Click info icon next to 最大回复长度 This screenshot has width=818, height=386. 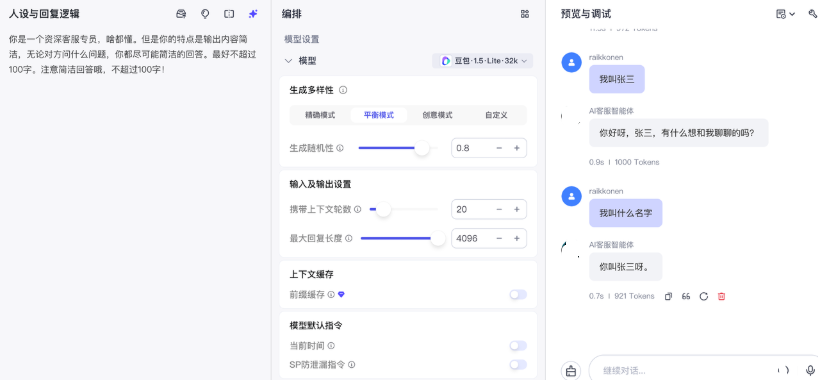[x=348, y=238]
